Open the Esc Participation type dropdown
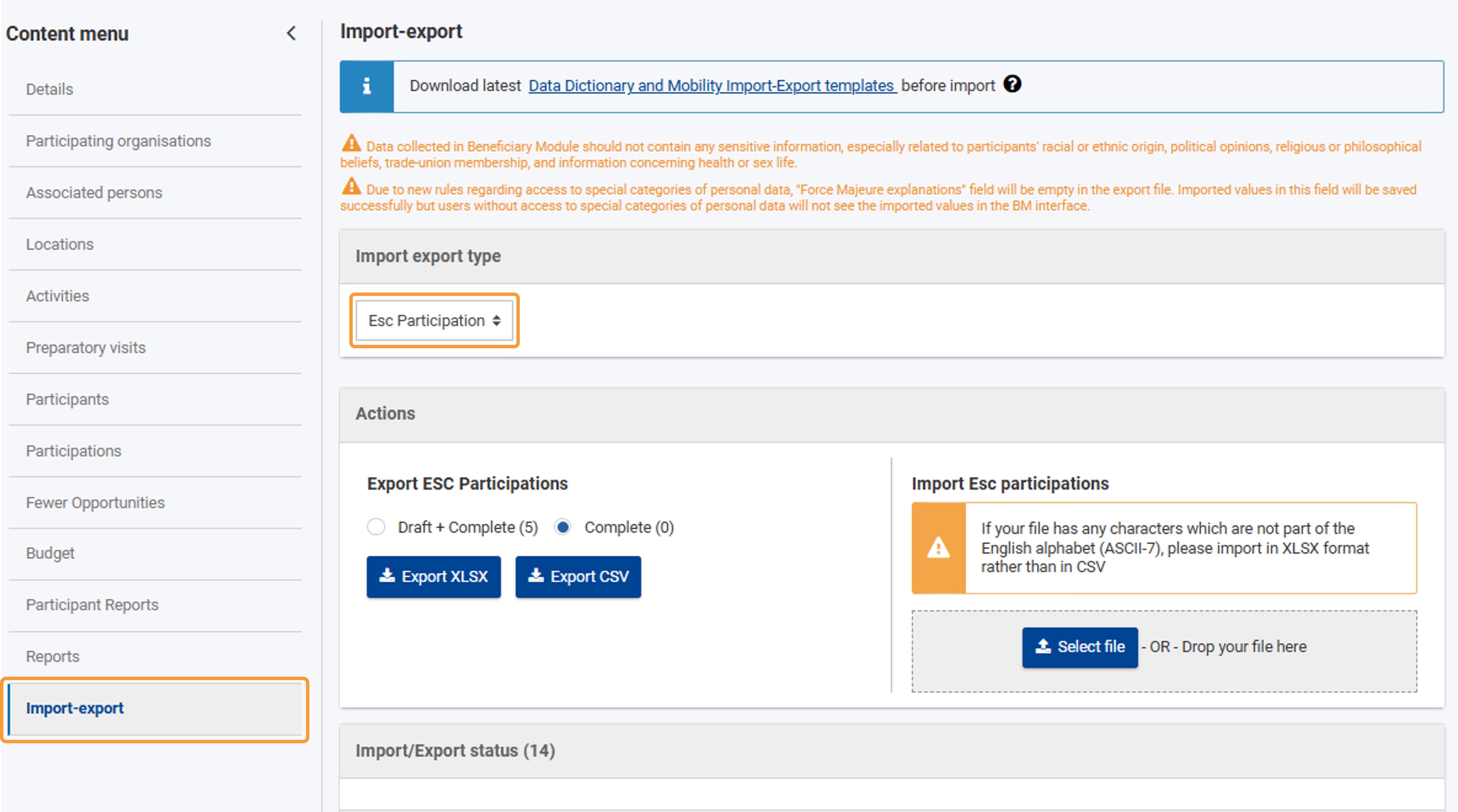The height and width of the screenshot is (812, 1458). pyautogui.click(x=434, y=320)
